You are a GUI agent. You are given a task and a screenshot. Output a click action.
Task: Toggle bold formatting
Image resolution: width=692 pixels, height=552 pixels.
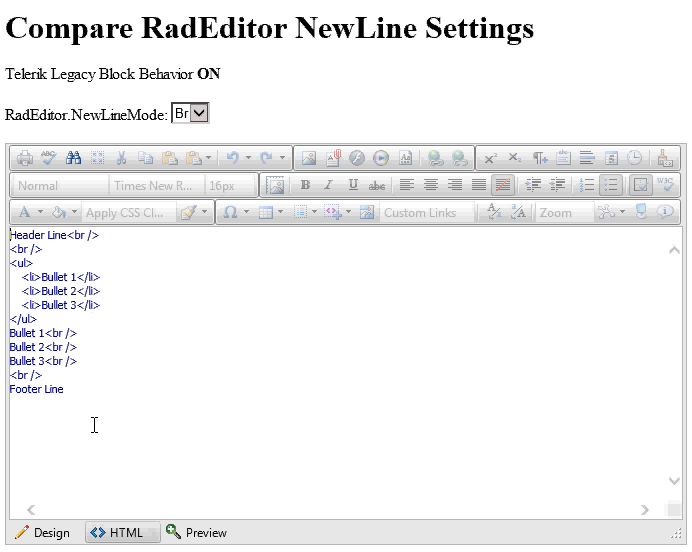305,185
